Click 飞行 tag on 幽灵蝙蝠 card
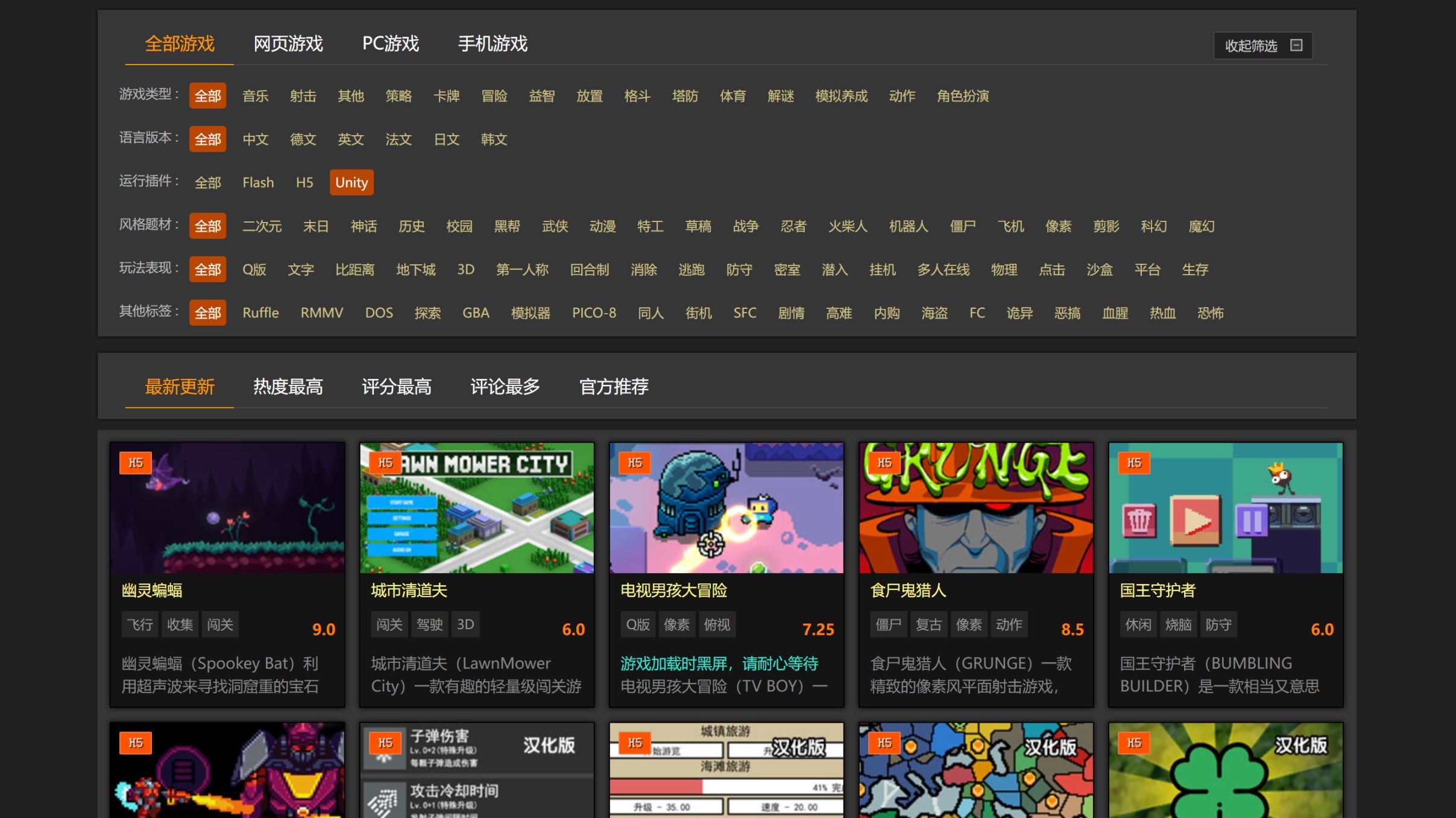The height and width of the screenshot is (818, 1456). tap(140, 624)
